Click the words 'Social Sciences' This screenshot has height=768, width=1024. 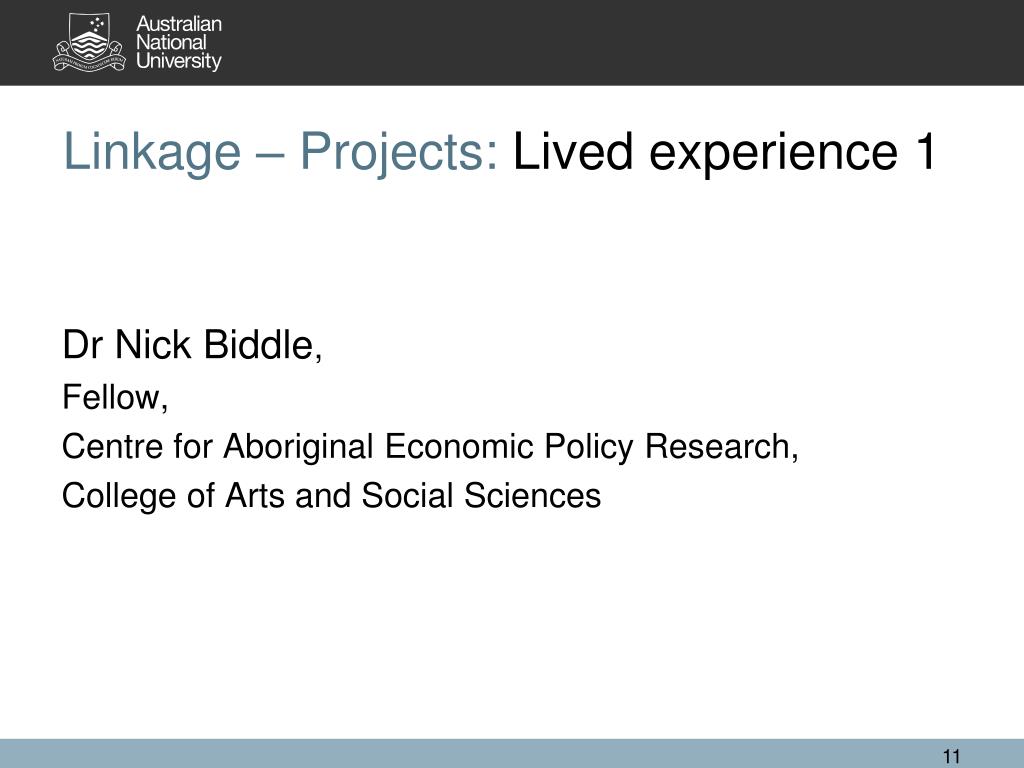pos(481,496)
